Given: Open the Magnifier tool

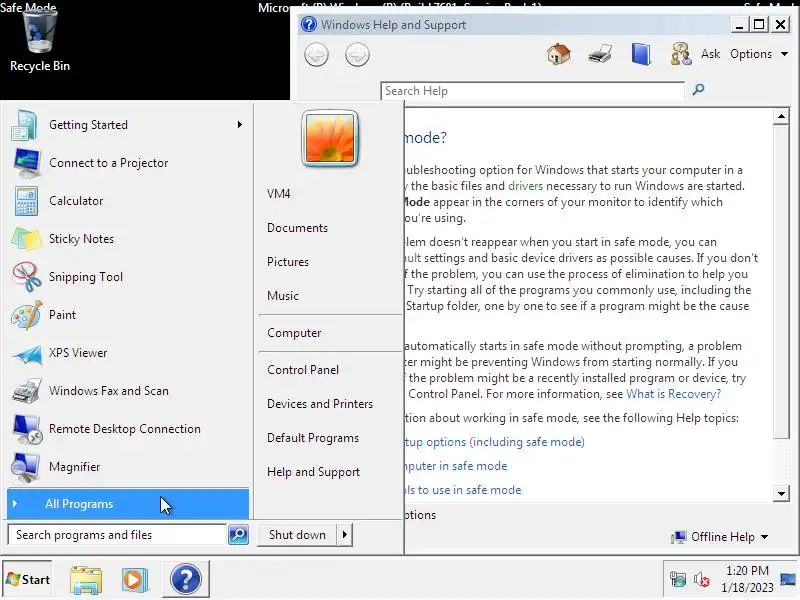Looking at the screenshot, I should (128, 467).
